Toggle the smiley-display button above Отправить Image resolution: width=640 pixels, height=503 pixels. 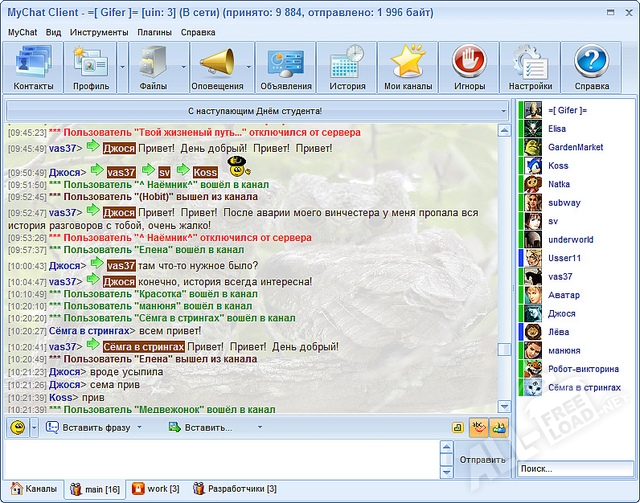[478, 428]
